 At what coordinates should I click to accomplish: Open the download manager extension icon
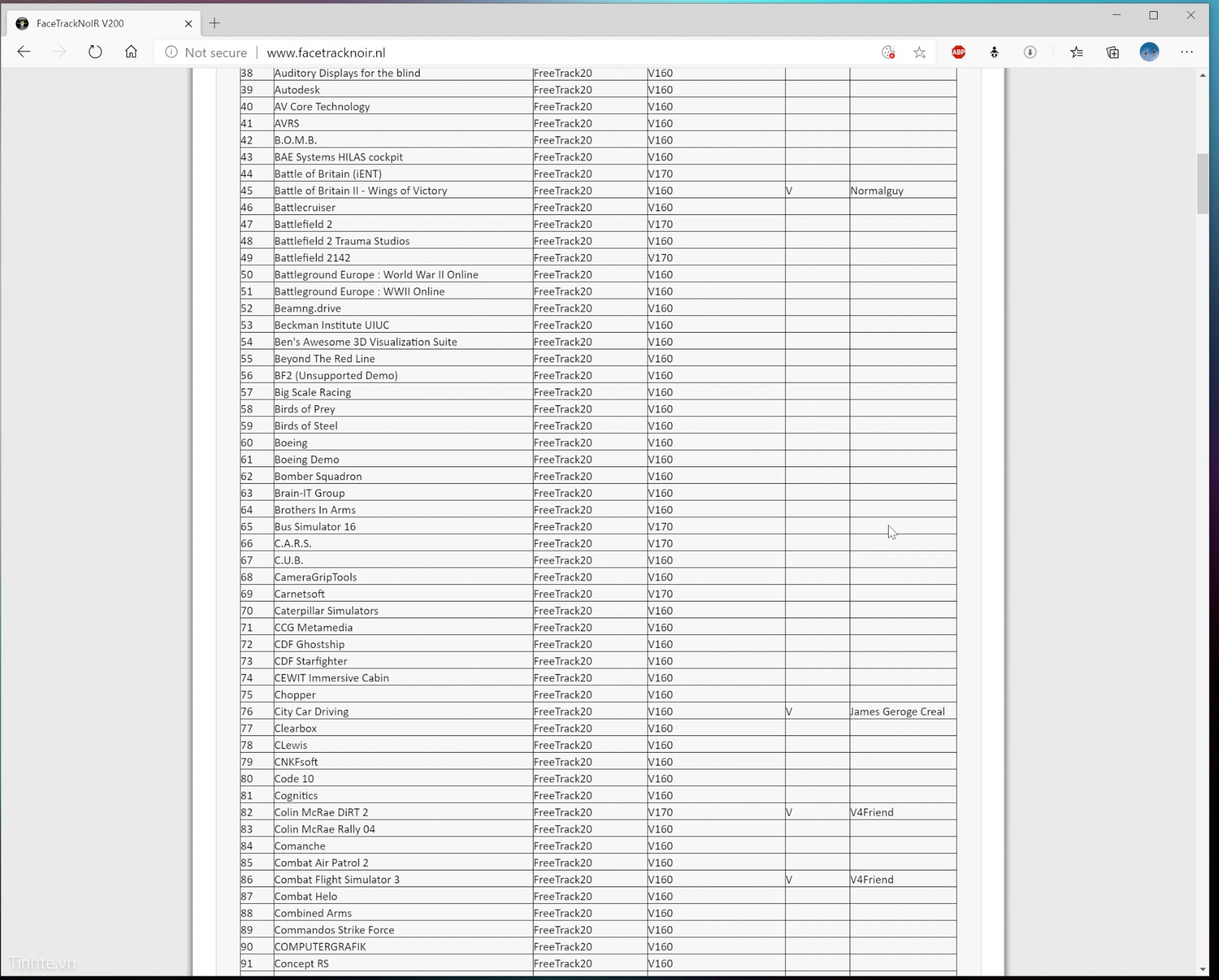1030,52
